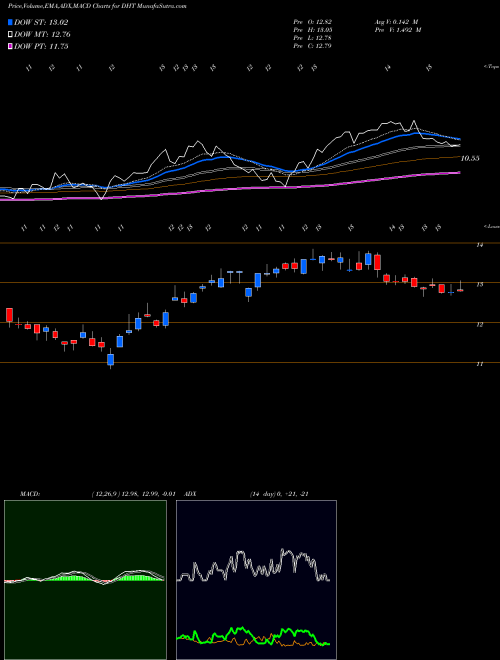Click the blue DOW ST legend swatch

(10, 22)
